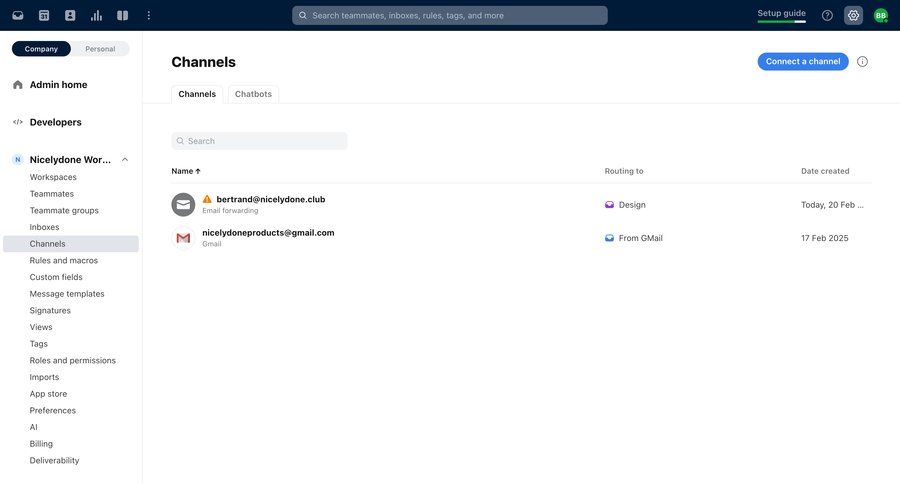Viewport: 900px width, 484px height.
Task: Open the inbox icon in top bar
Action: tap(18, 16)
